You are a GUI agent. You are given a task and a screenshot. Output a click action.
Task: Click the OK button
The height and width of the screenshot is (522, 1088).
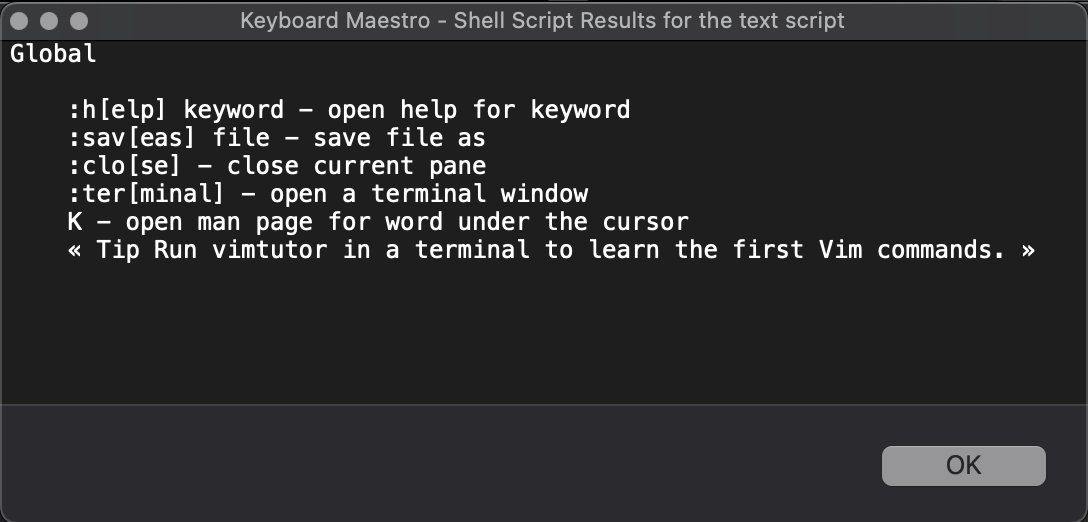[x=963, y=466]
